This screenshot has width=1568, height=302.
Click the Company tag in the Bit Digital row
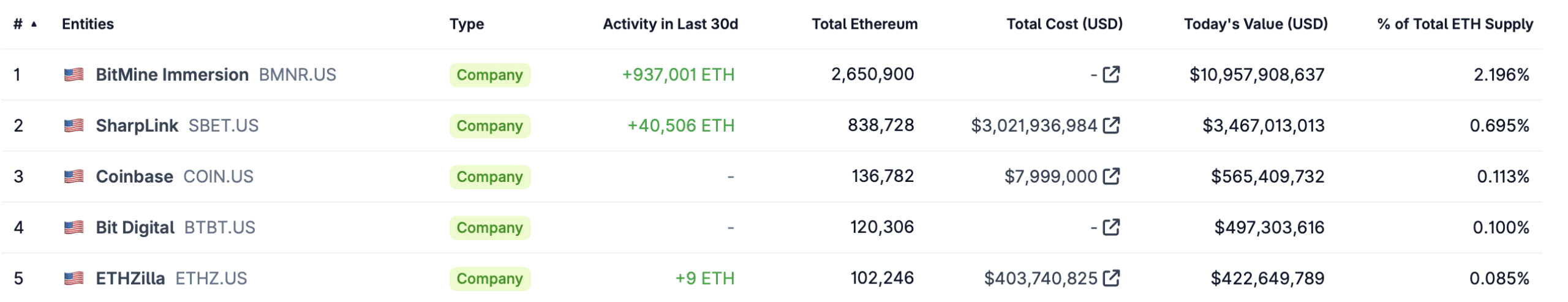(x=489, y=227)
